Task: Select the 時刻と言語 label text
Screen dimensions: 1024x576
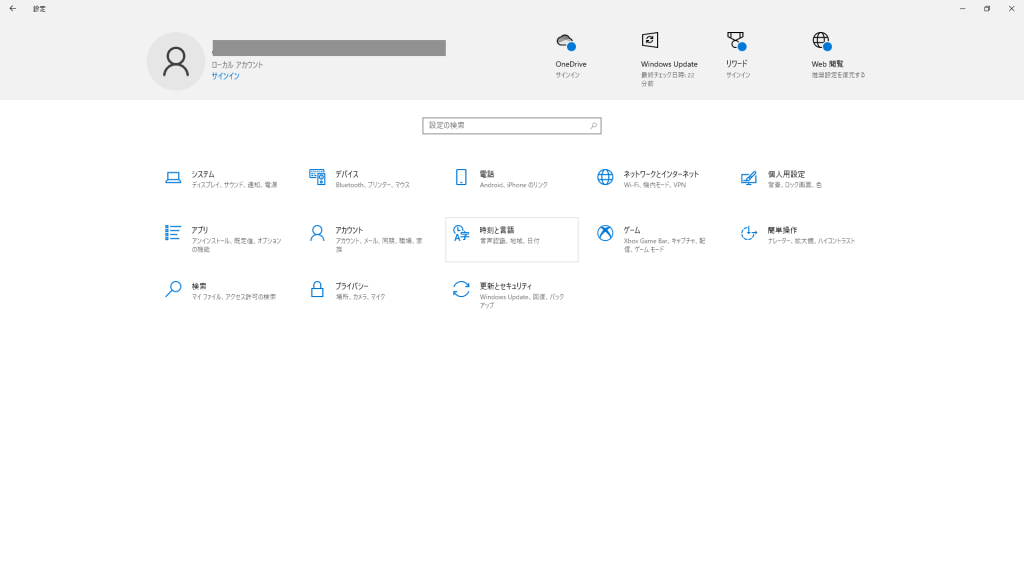Action: (x=497, y=231)
